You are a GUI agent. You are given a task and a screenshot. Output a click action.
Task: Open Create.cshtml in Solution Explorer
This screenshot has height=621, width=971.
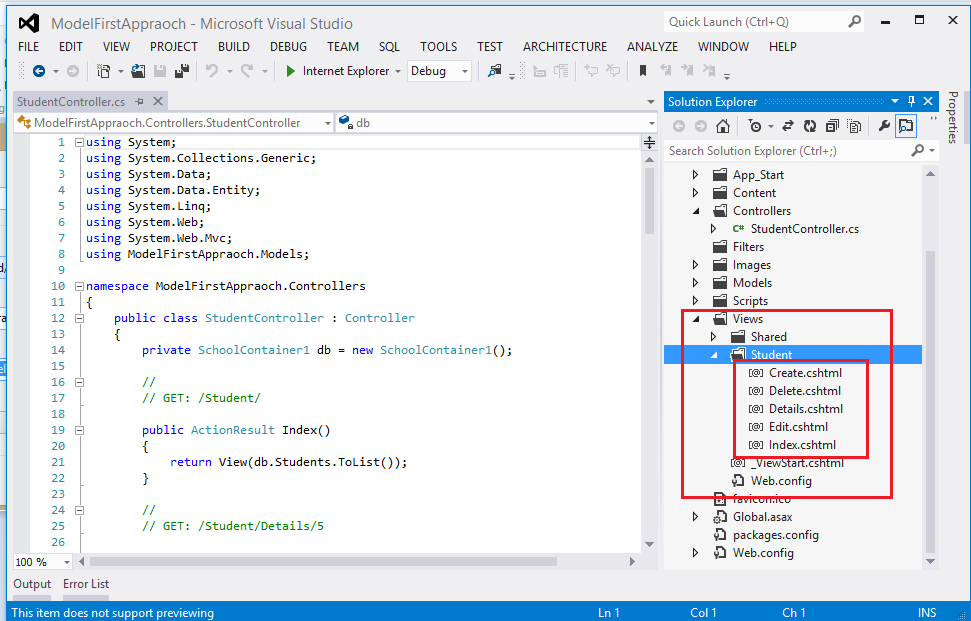(x=805, y=373)
